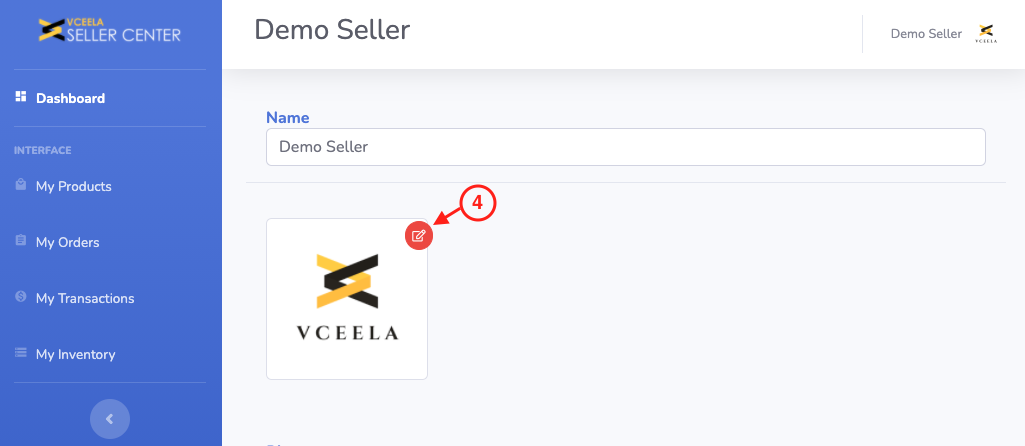1025x446 pixels.
Task: Click the red edit logo pencil icon
Action: 419,236
